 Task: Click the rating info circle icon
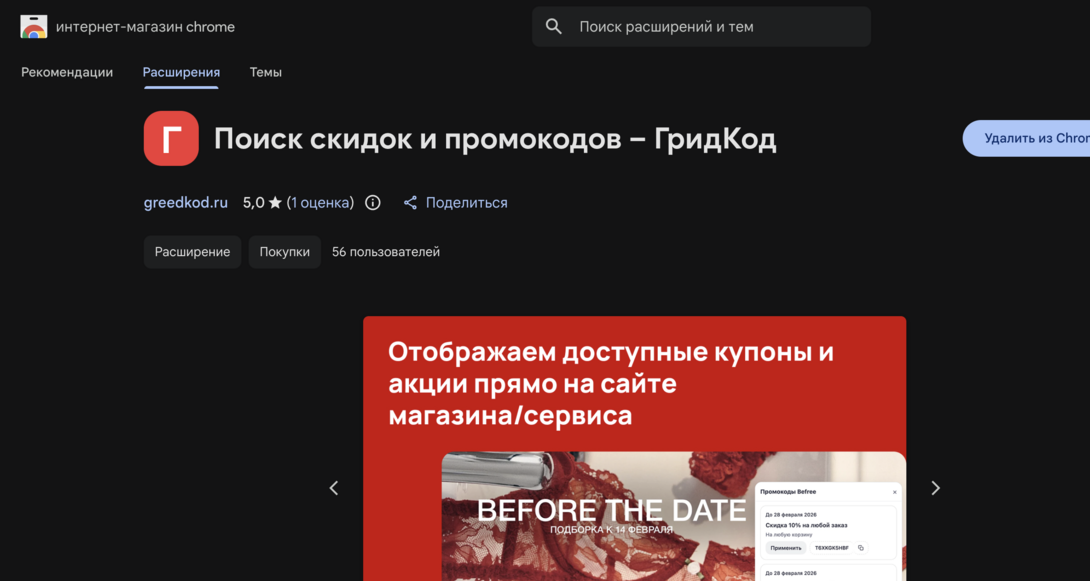[373, 203]
